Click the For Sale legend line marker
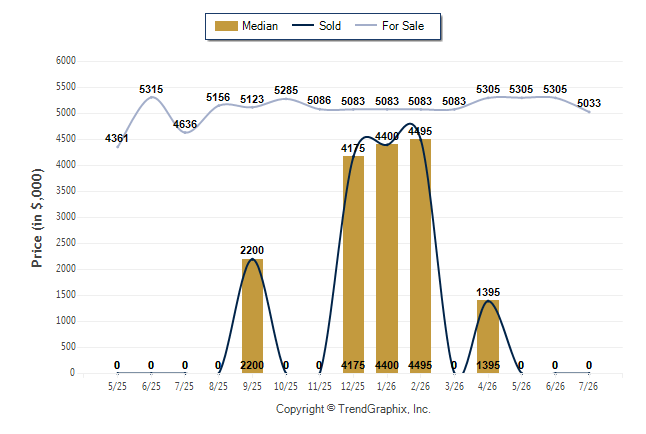The width and height of the screenshot is (646, 434). pyautogui.click(x=366, y=25)
